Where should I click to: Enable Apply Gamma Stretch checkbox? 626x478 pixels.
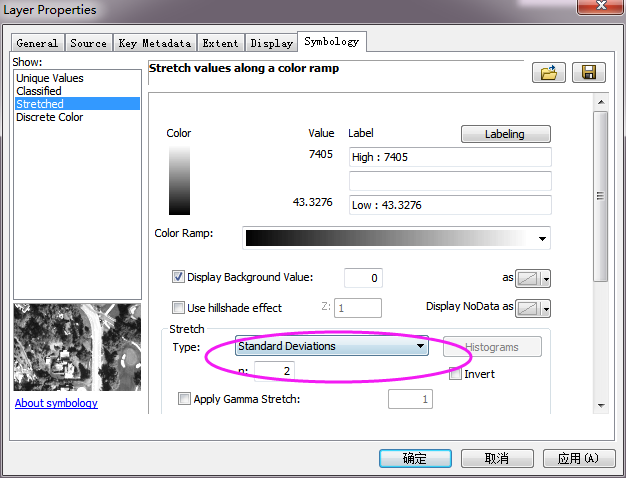pyautogui.click(x=184, y=399)
